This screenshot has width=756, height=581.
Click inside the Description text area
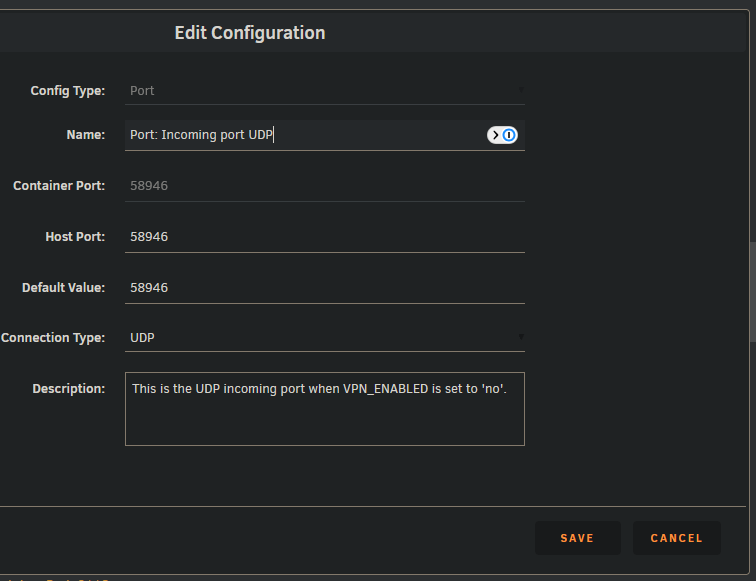coord(324,409)
